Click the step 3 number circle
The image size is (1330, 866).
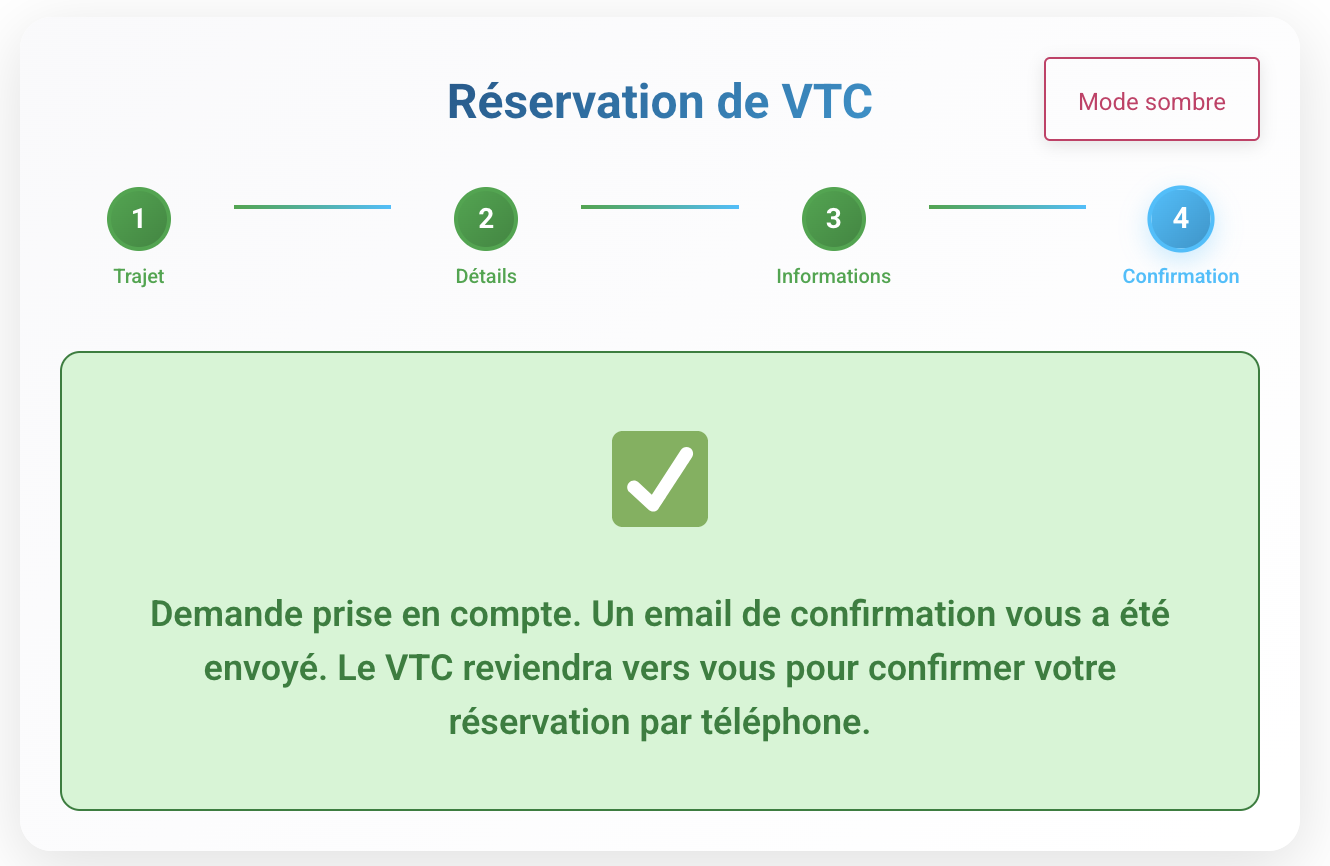[x=833, y=218]
